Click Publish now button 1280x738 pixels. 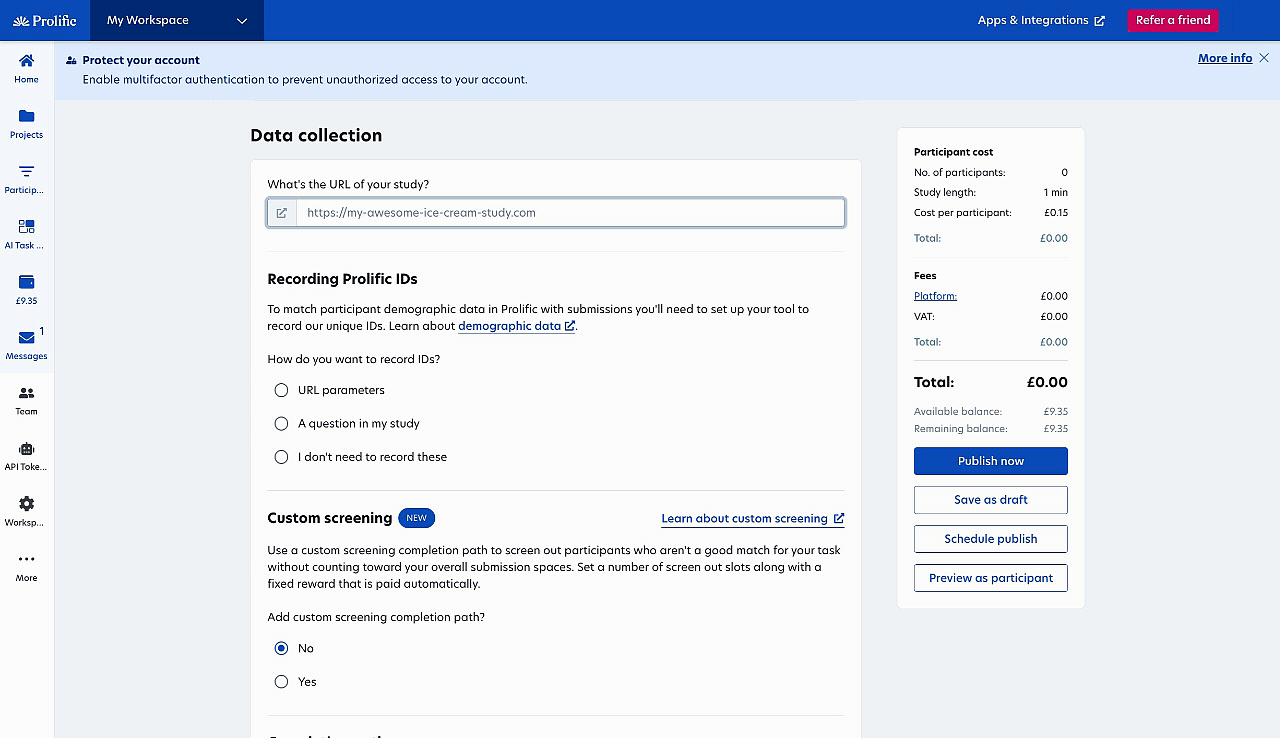tap(991, 461)
